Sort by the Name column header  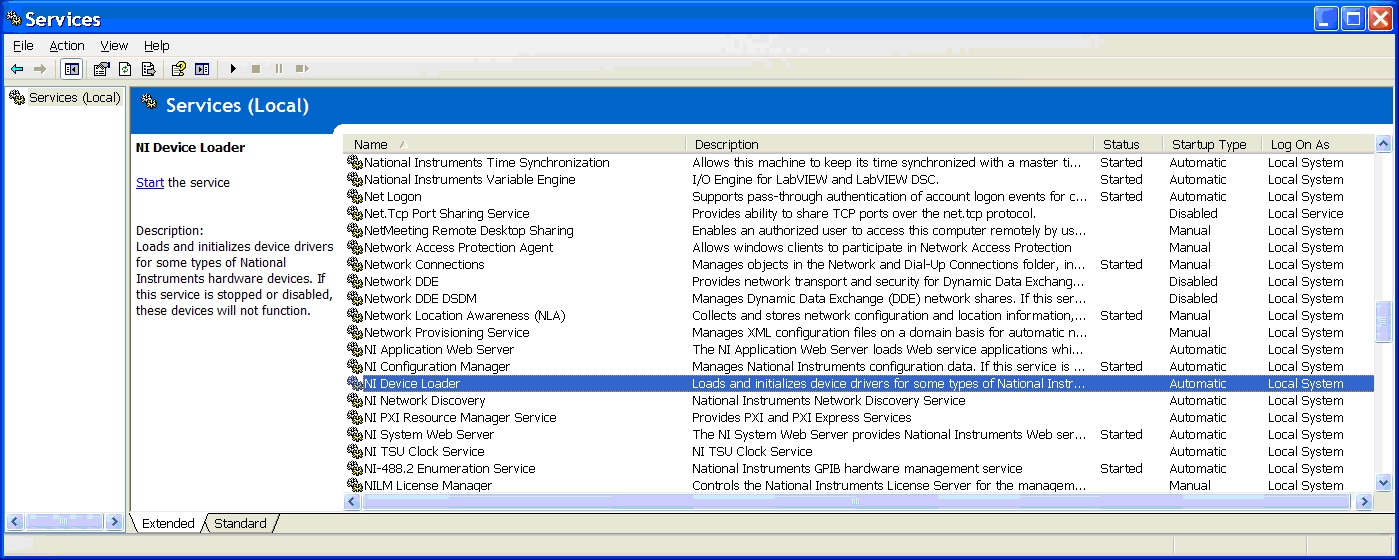[x=515, y=144]
